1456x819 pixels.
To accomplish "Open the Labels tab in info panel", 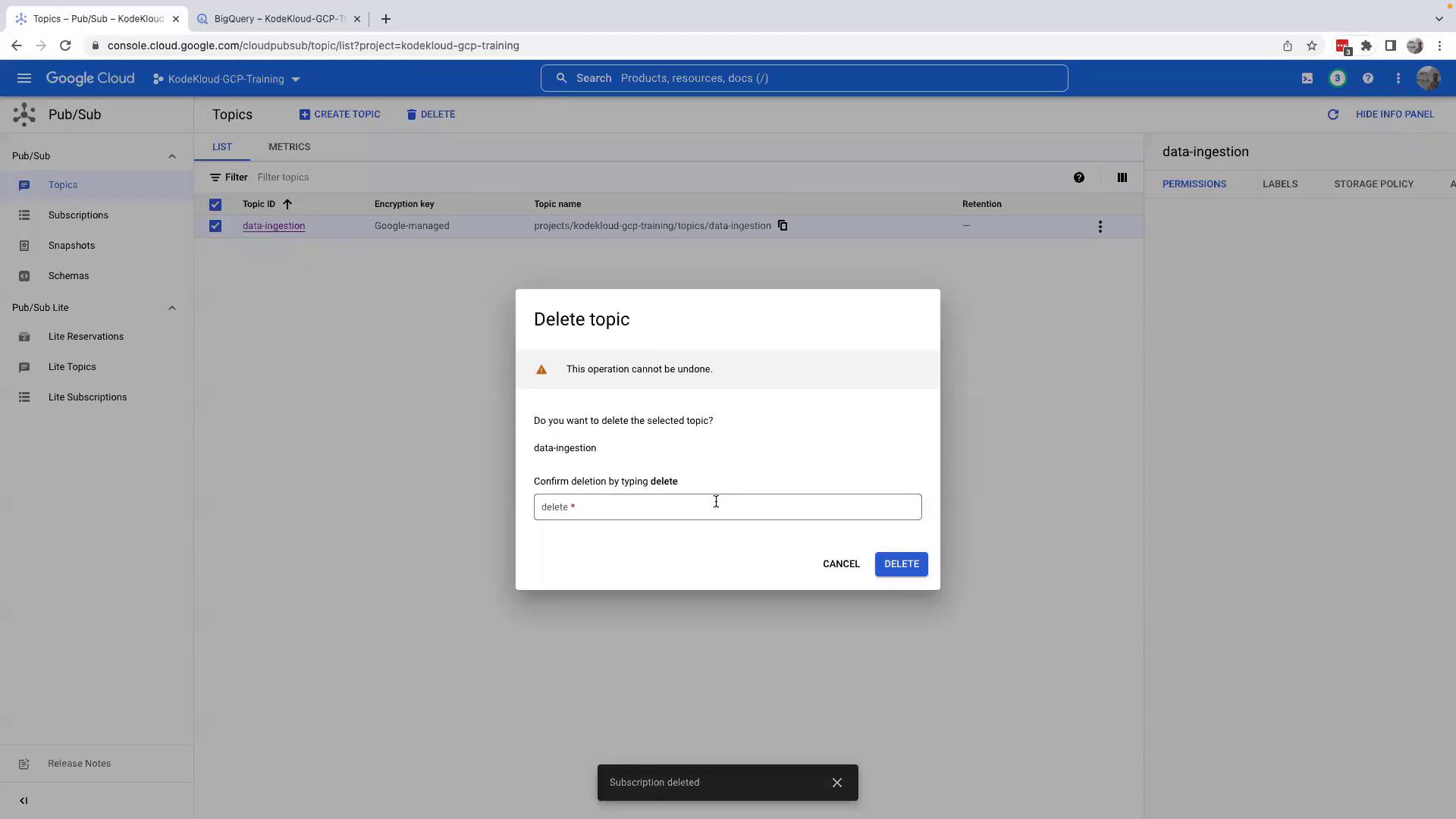I will click(x=1279, y=184).
